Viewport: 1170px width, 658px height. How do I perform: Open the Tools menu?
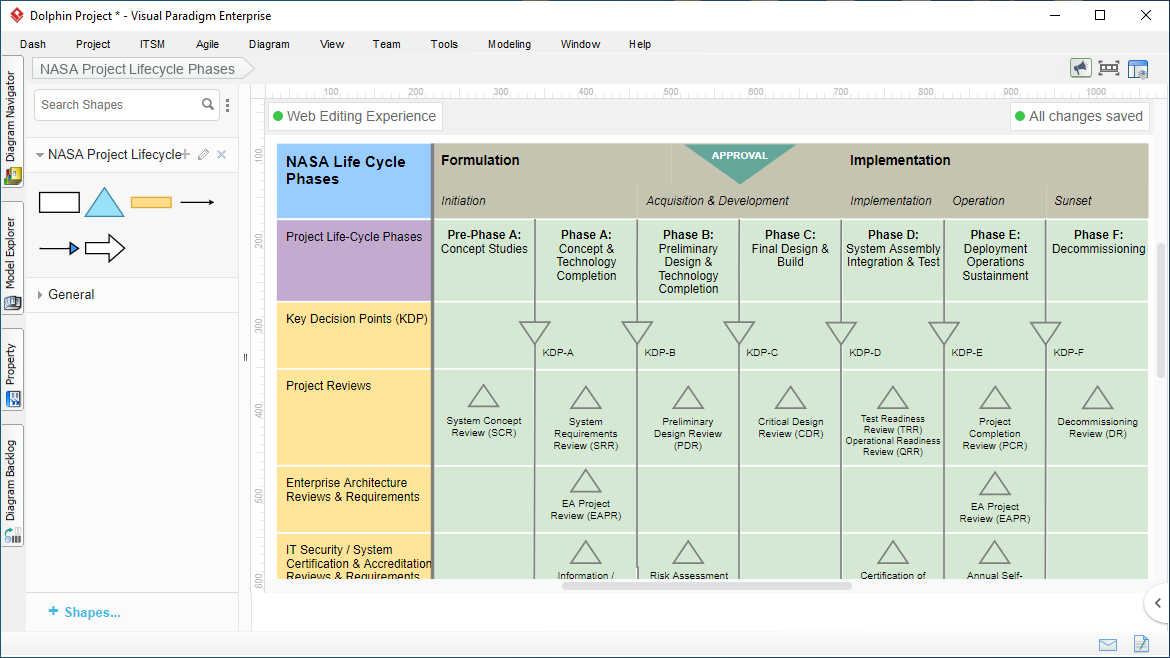pyautogui.click(x=444, y=44)
